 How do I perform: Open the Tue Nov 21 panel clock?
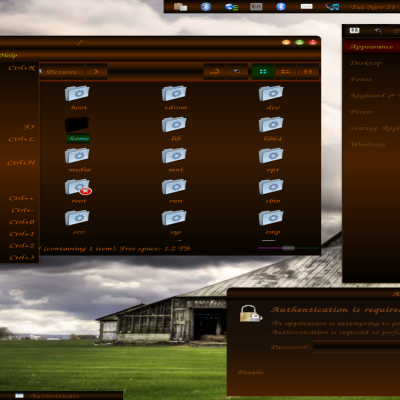(x=374, y=7)
